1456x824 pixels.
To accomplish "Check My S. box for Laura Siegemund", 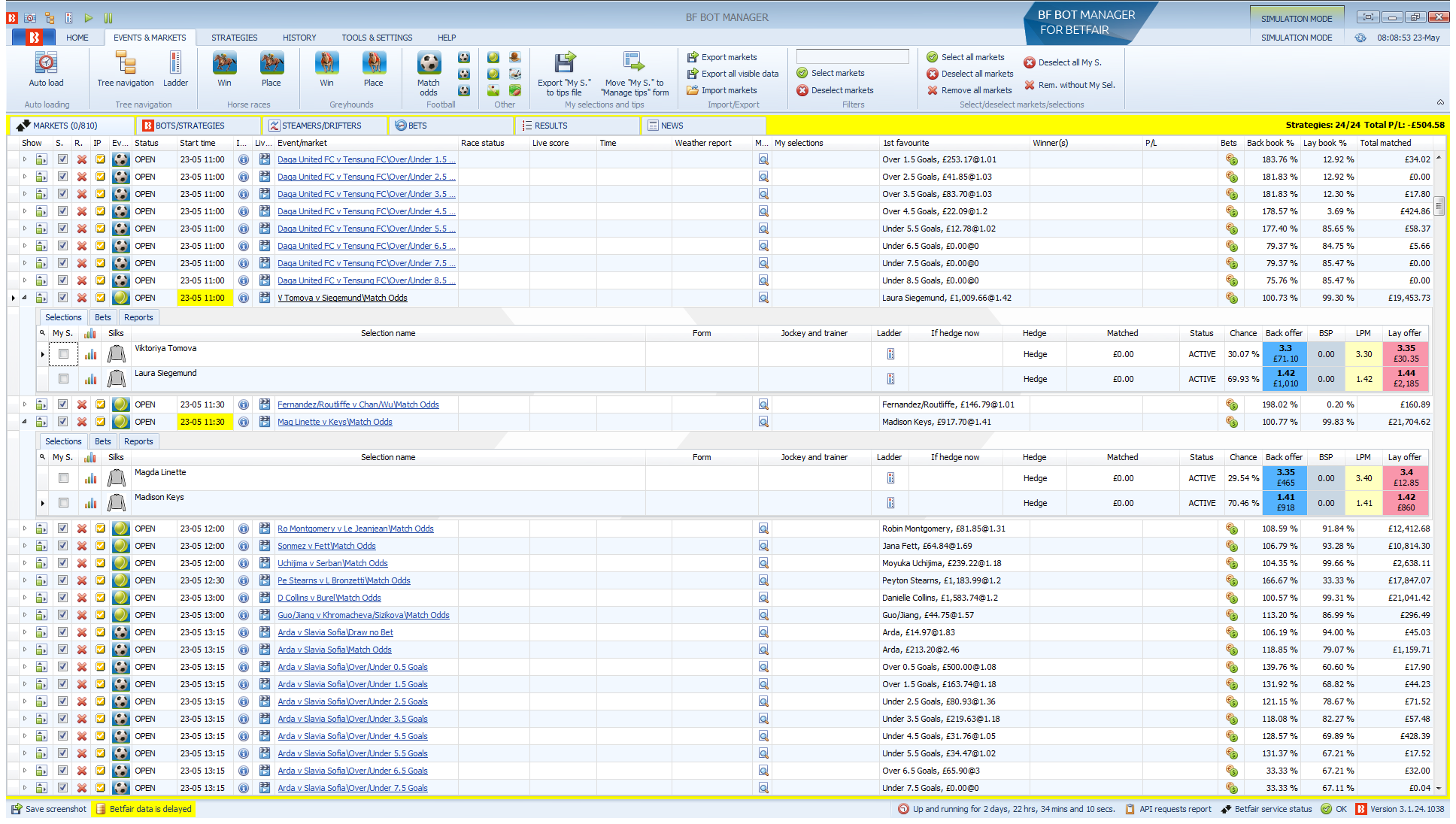I will pyautogui.click(x=63, y=379).
